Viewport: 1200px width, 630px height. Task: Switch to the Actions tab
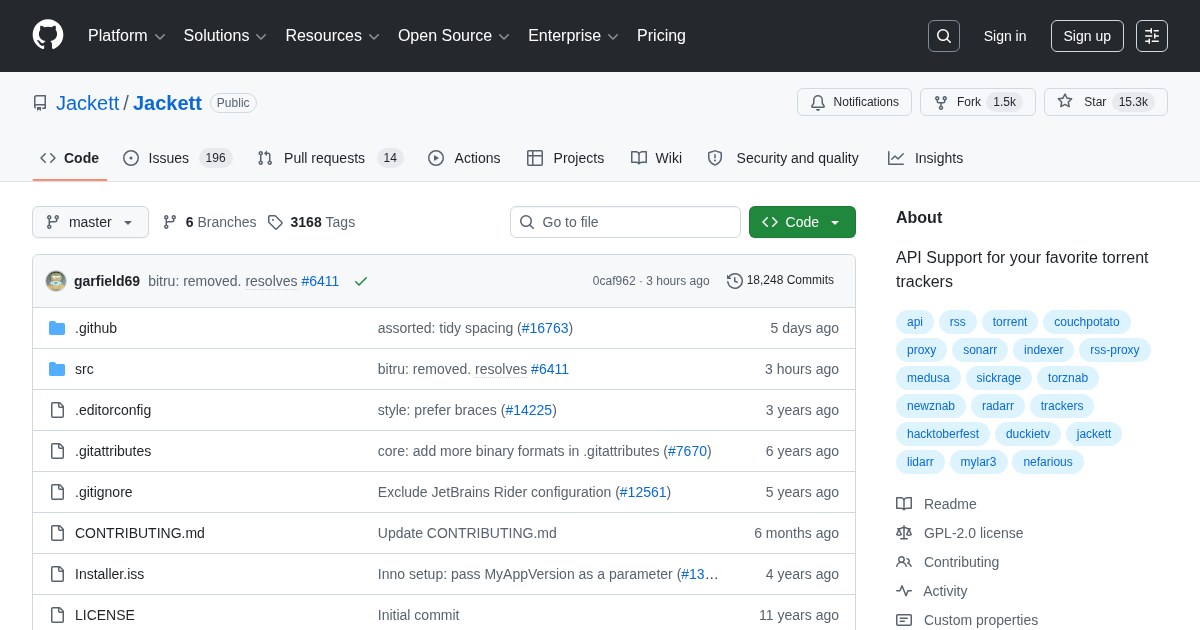[x=464, y=158]
